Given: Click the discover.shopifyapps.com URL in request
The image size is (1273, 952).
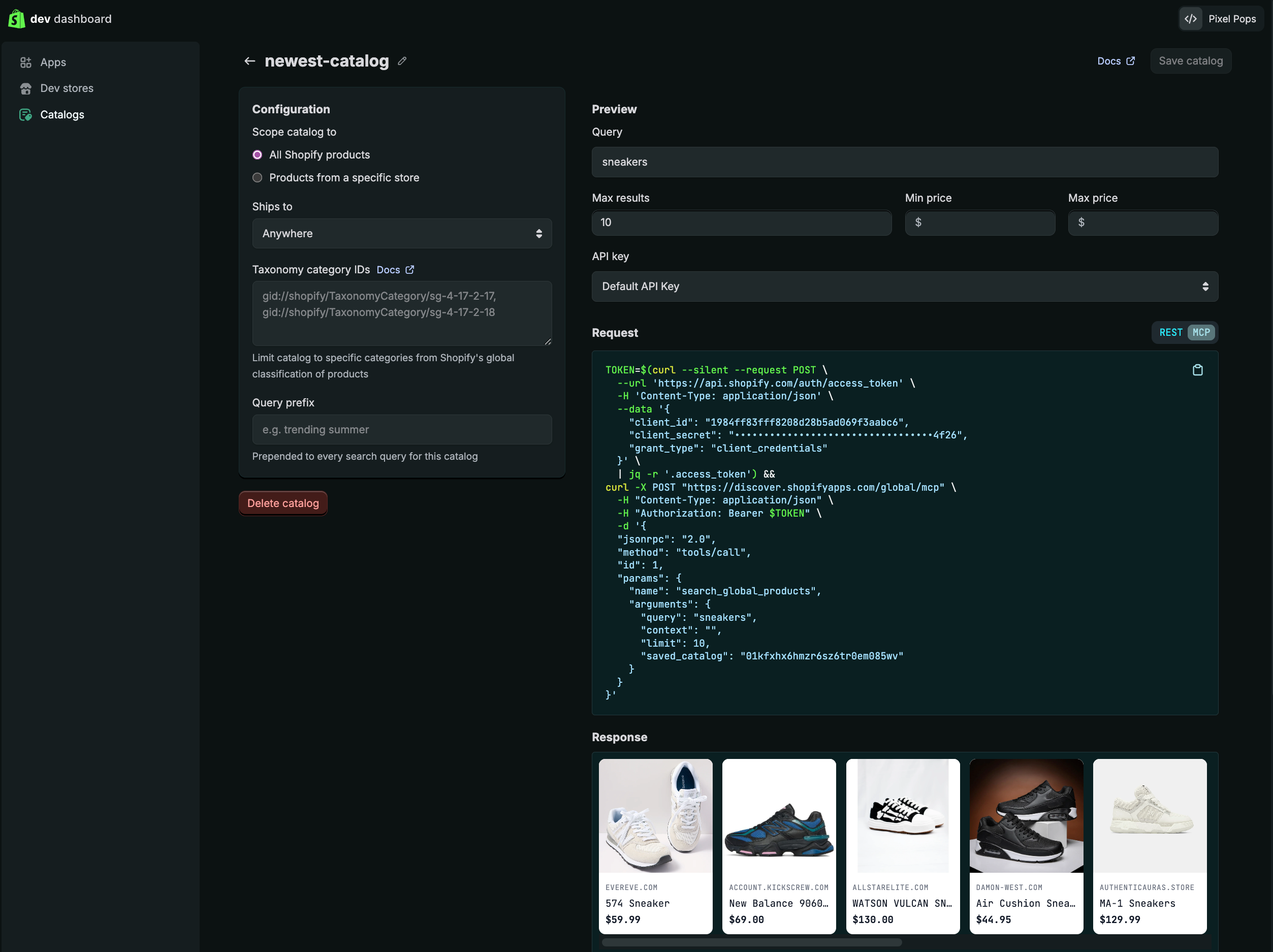Looking at the screenshot, I should pos(813,488).
